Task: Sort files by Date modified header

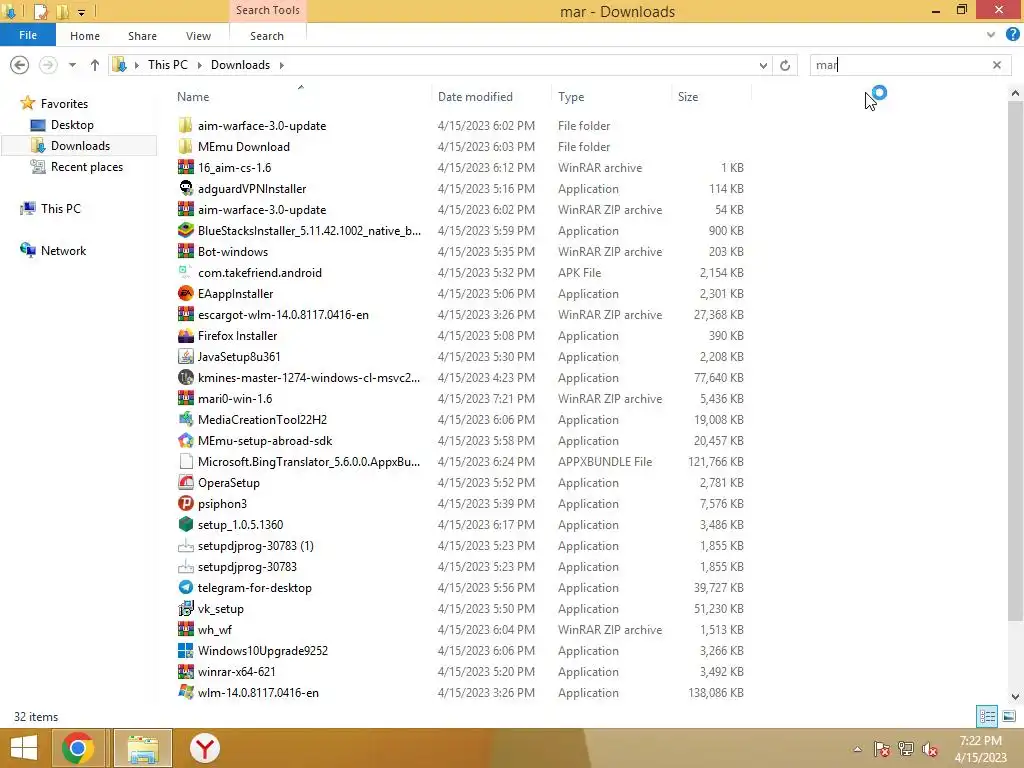Action: 475,97
